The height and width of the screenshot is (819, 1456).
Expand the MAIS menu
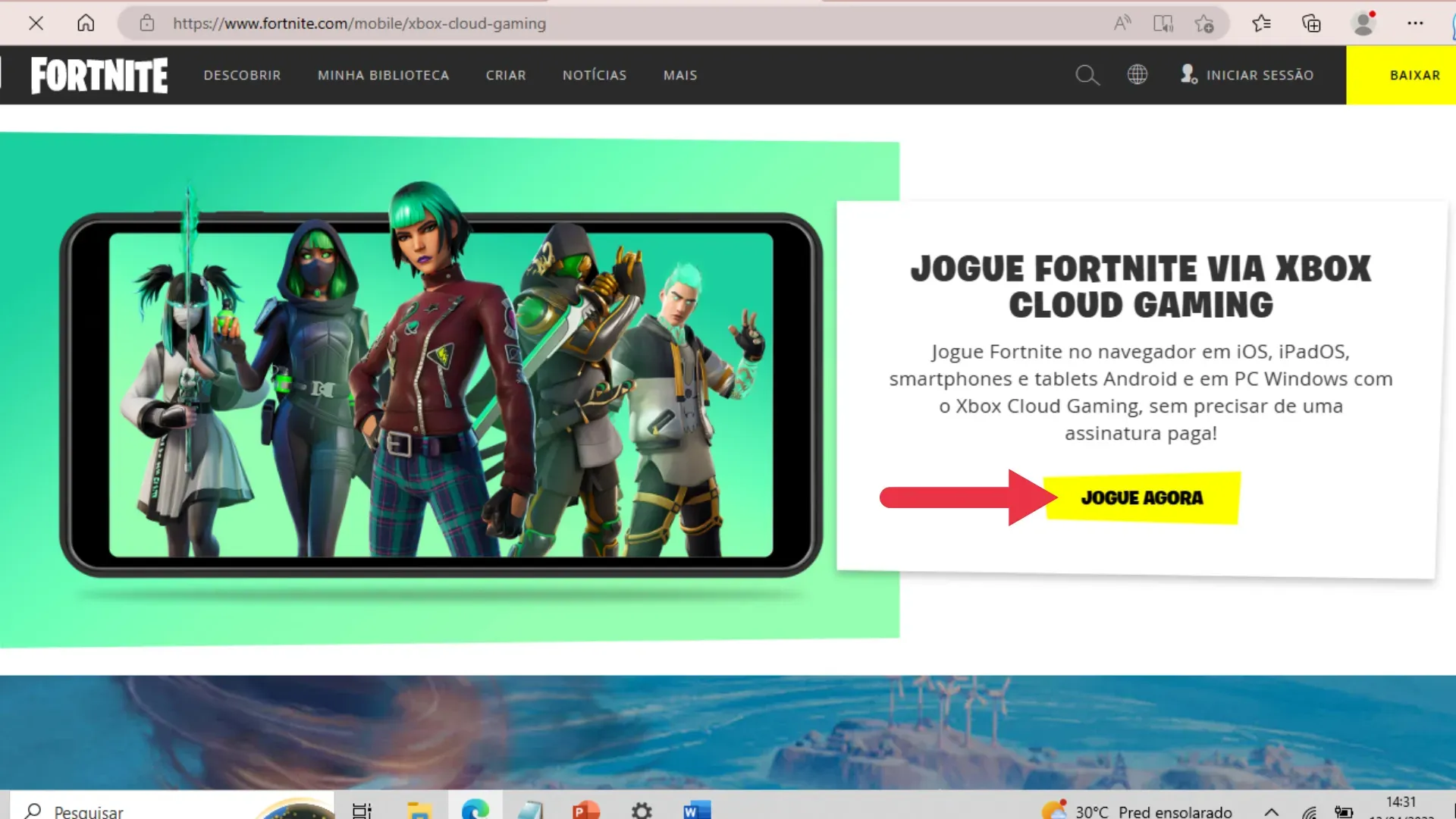point(680,75)
